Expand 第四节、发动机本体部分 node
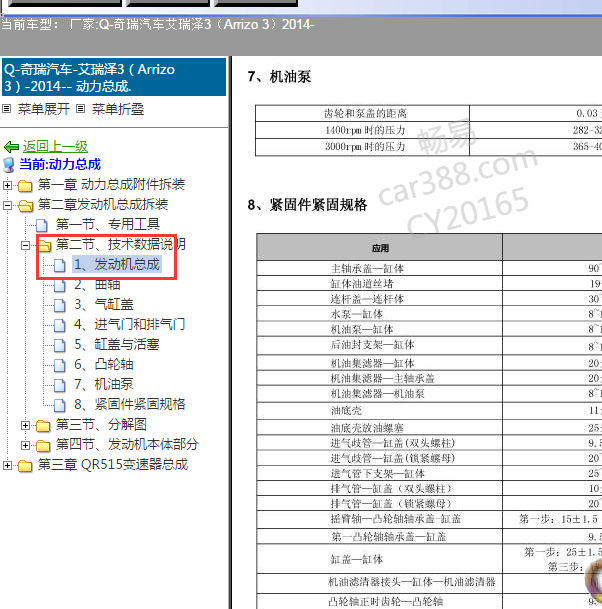The height and width of the screenshot is (609, 602). click(25, 445)
